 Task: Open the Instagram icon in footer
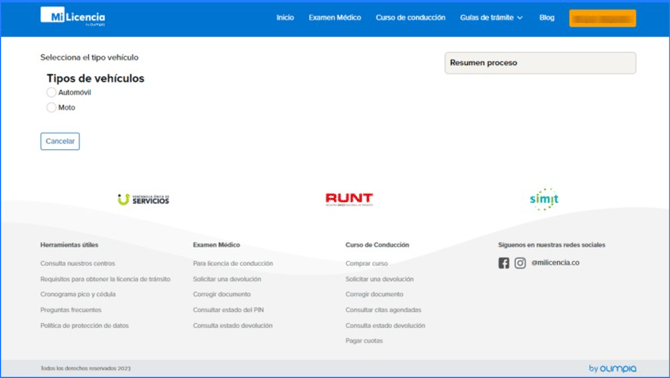coord(520,263)
